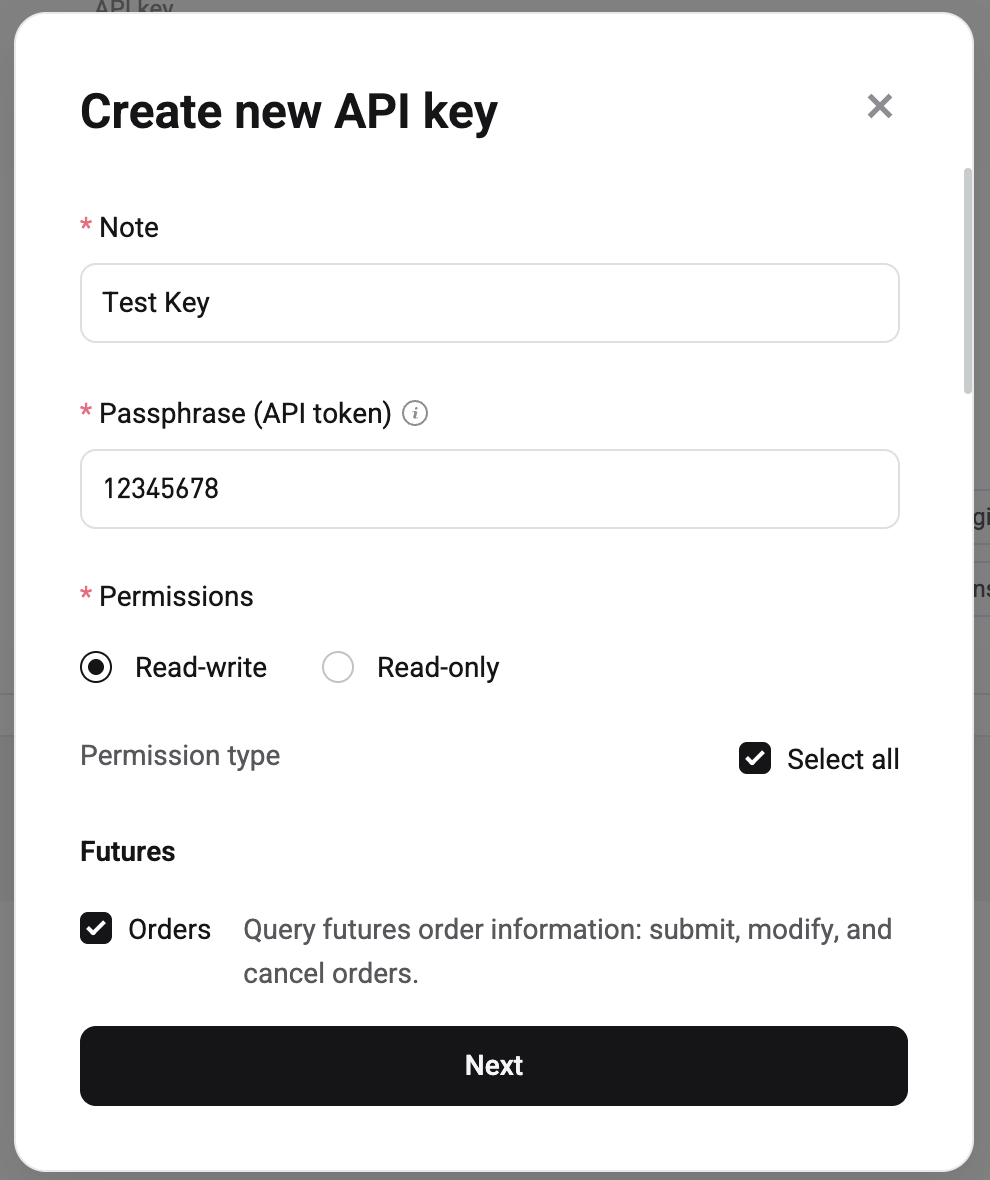
Task: Click the Permission type label
Action: click(x=180, y=757)
